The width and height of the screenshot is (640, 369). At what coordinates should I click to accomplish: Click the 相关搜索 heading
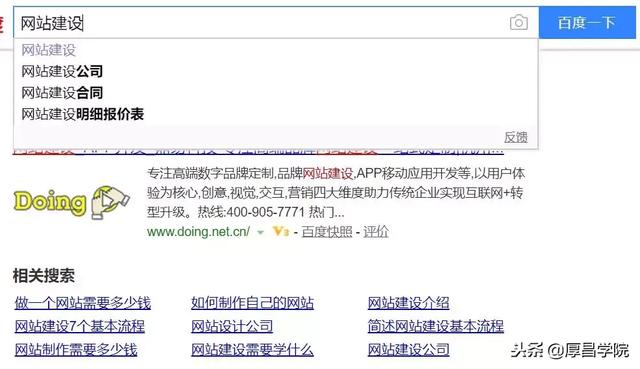tap(44, 276)
